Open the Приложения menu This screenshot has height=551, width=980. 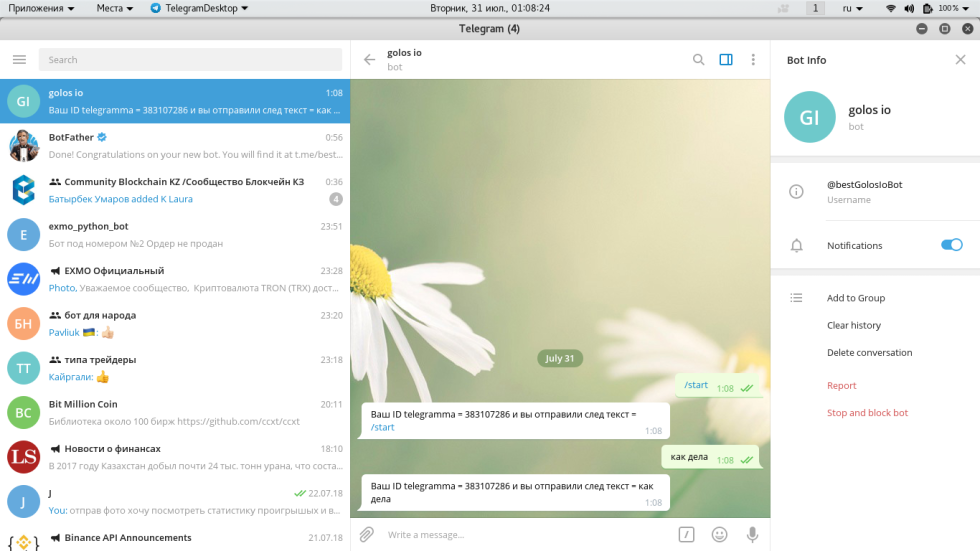tap(41, 8)
